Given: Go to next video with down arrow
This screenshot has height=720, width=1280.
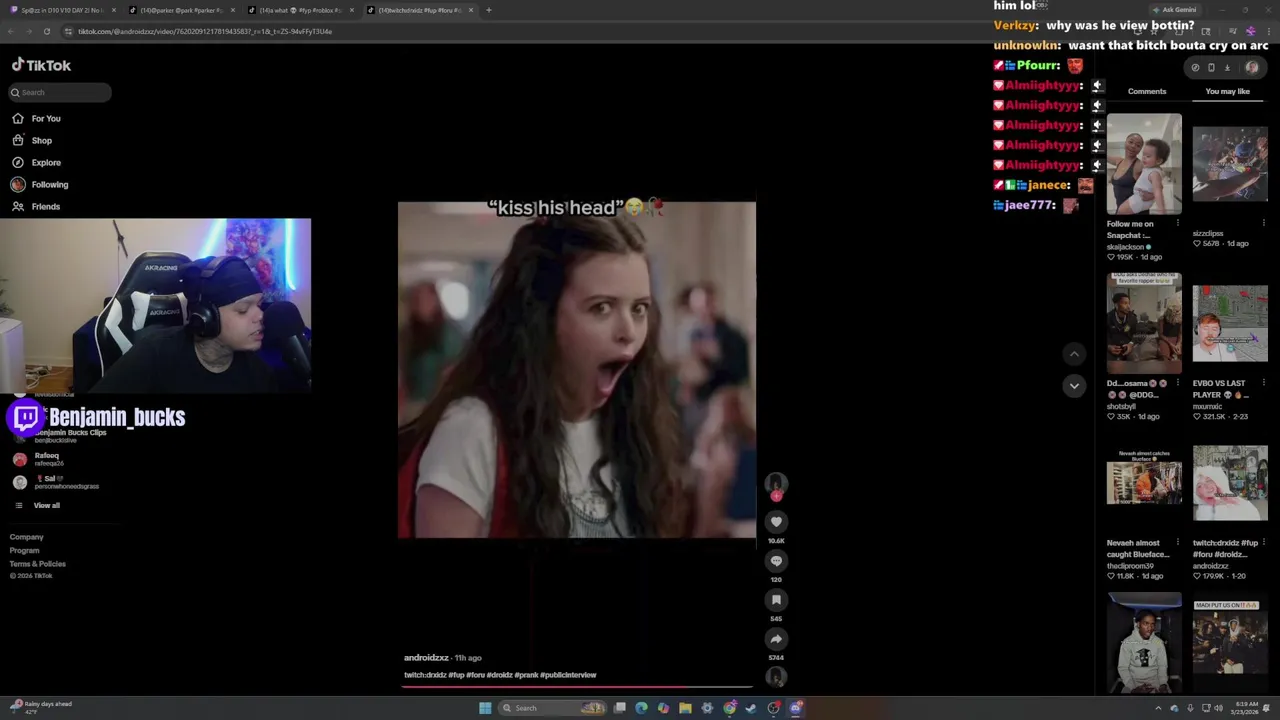Looking at the screenshot, I should (x=1074, y=385).
